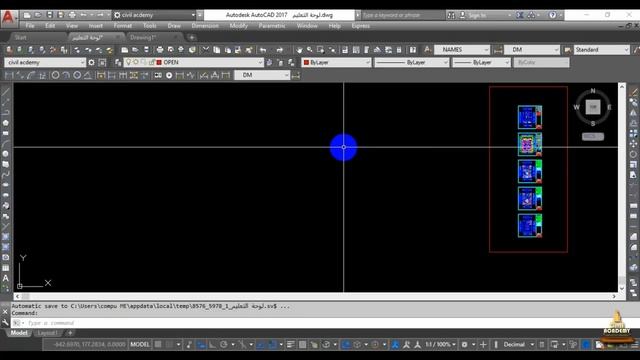Toggle Polar tracking in status bar
Image resolution: width=640 pixels, height=360 pixels.
pyautogui.click(x=223, y=344)
